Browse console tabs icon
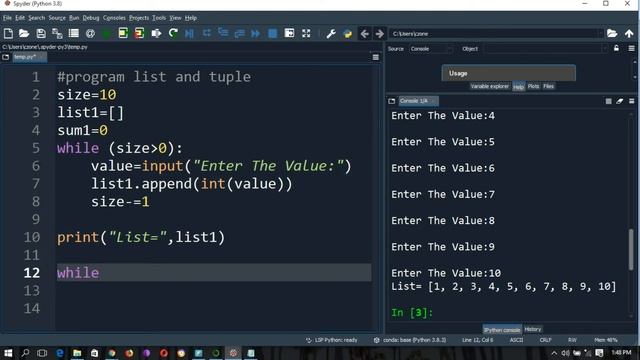The height and width of the screenshot is (360, 640). pyautogui.click(x=392, y=101)
